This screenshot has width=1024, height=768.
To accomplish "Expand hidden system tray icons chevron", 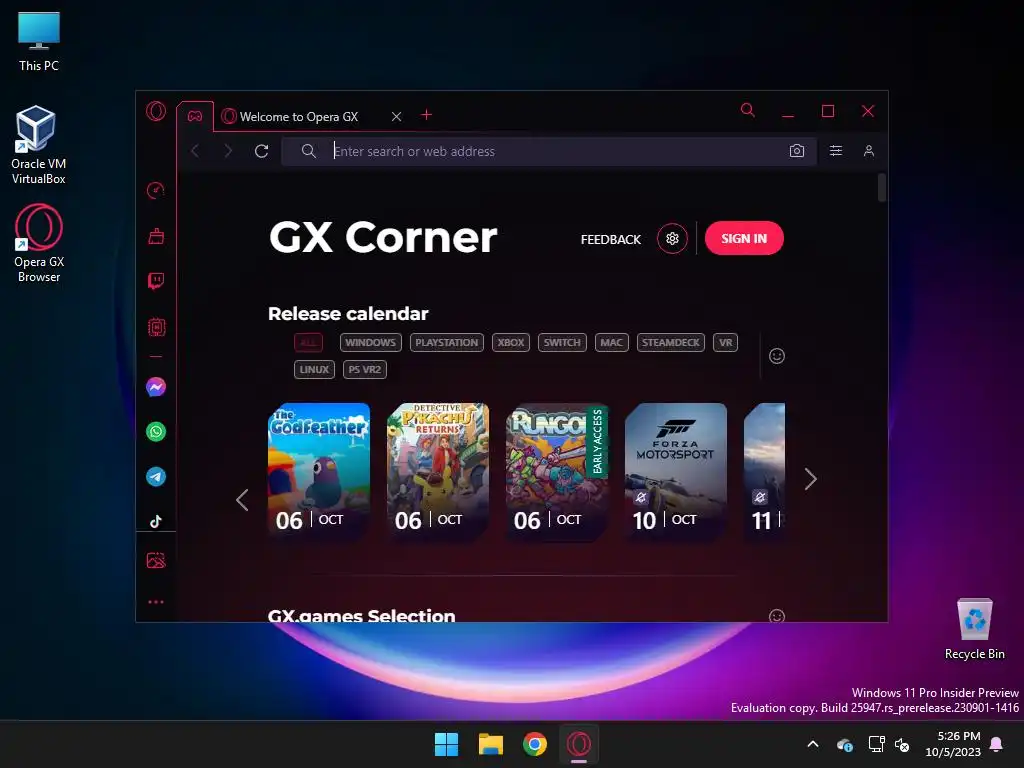I will pos(813,744).
